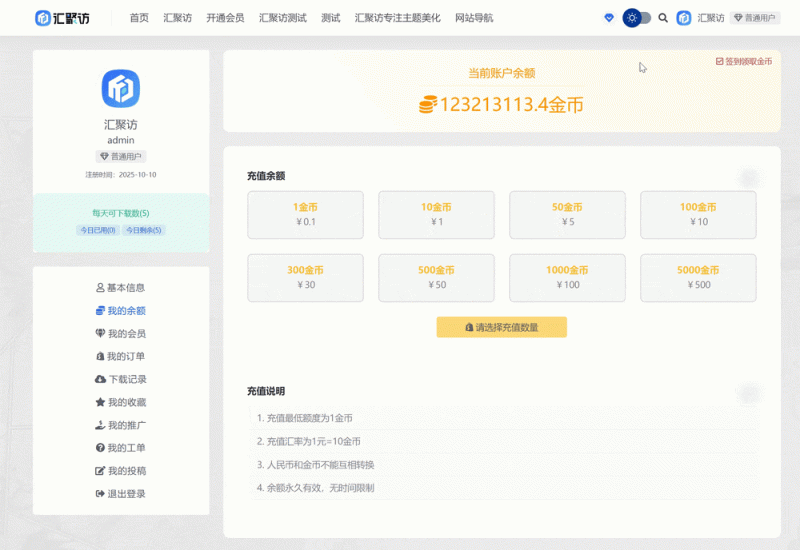Image resolution: width=800 pixels, height=550 pixels.
Task: Open 下载记录 in the sidebar menu
Action: tap(121, 379)
